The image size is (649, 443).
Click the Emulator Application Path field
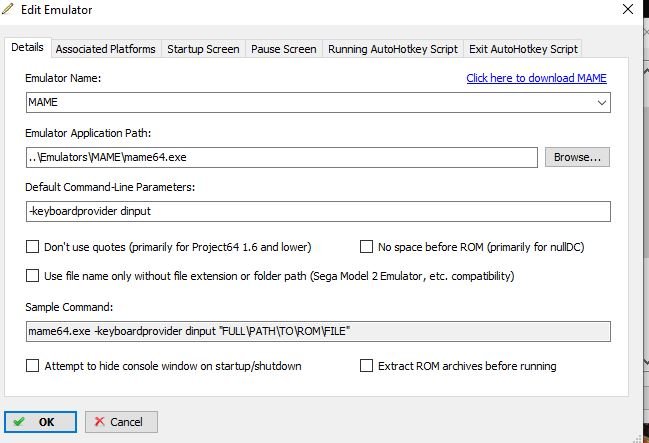(282, 157)
